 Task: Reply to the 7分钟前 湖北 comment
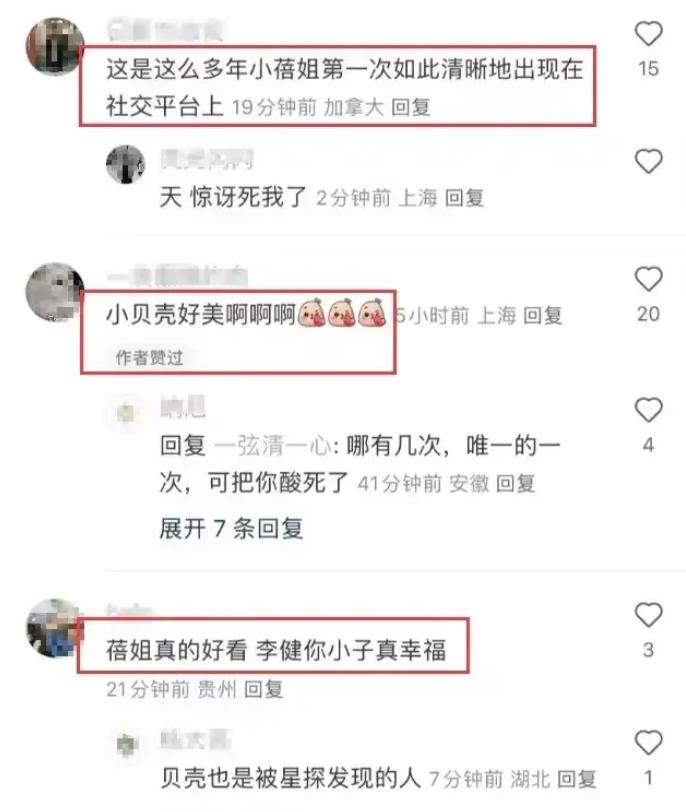577,778
